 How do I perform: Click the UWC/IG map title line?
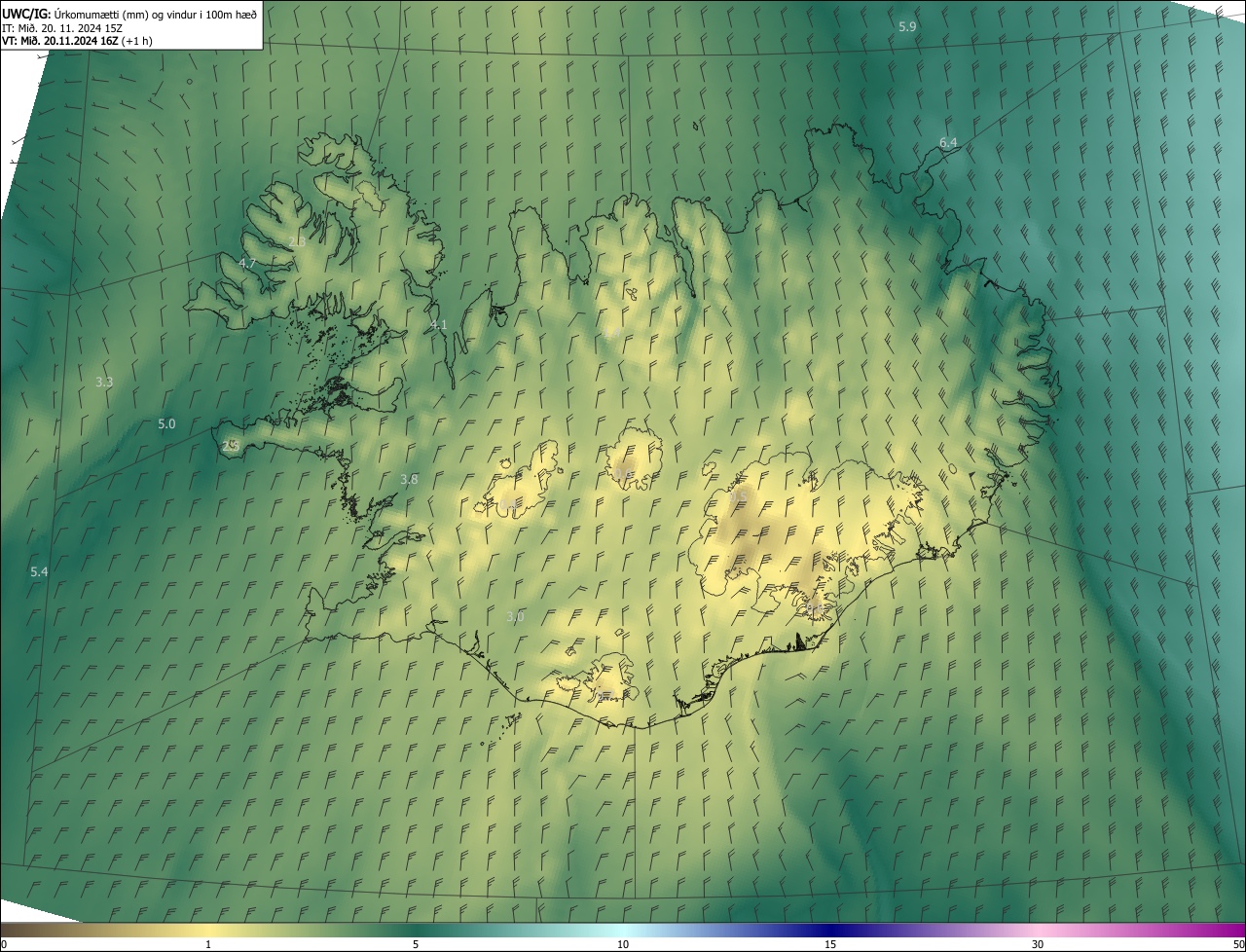[x=129, y=14]
